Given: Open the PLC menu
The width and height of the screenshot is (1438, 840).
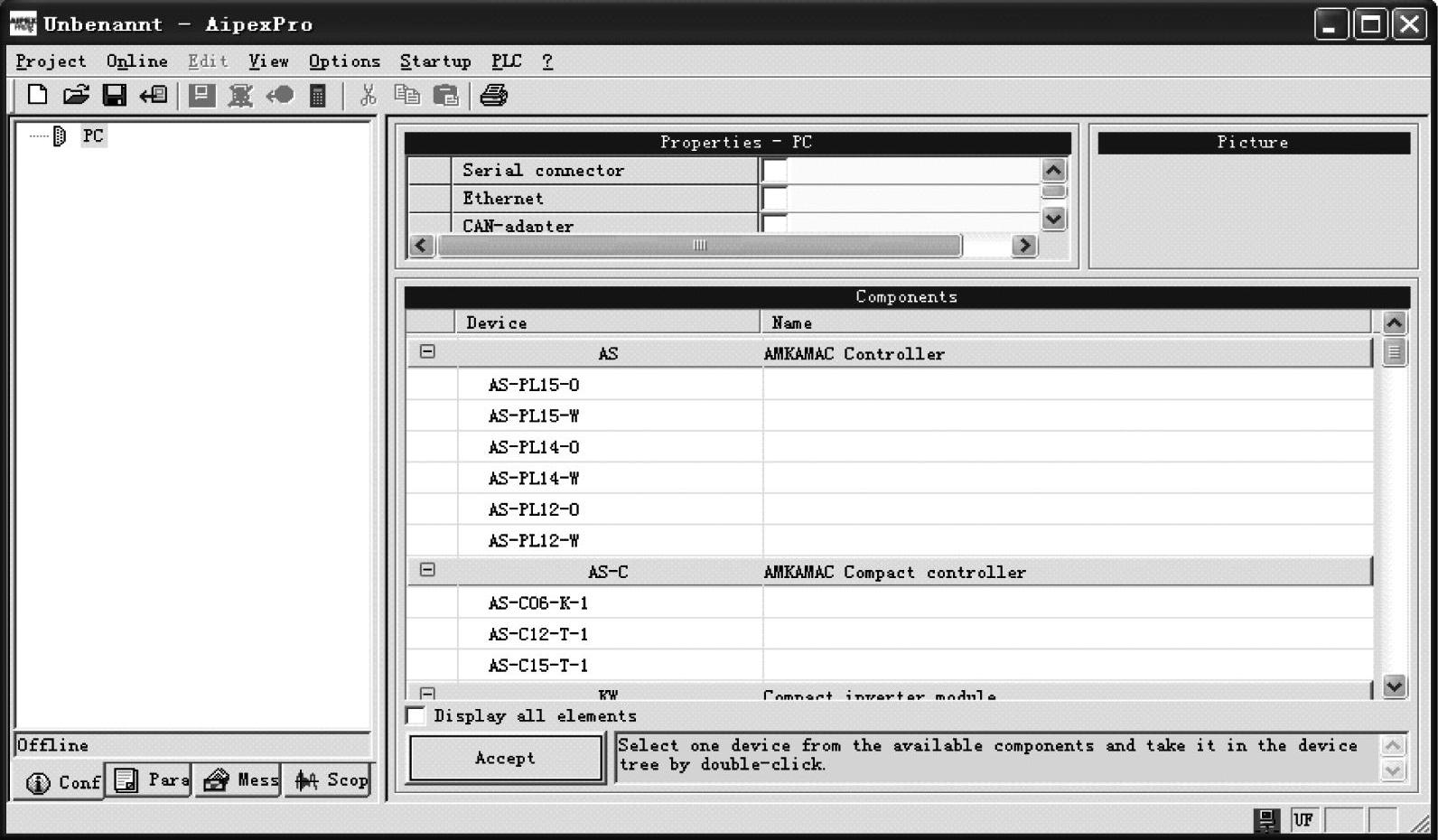Looking at the screenshot, I should [507, 61].
